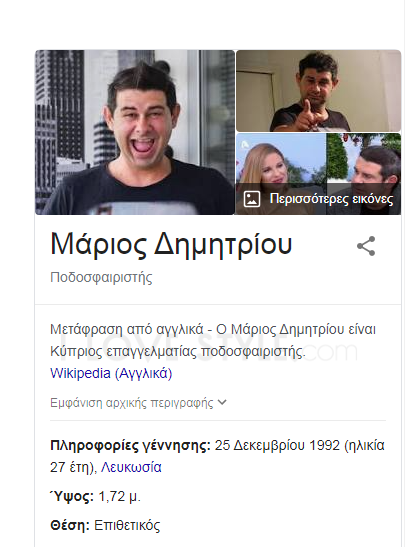Click the translated description paragraph
Image resolution: width=405 pixels, height=547 pixels.
(213, 340)
